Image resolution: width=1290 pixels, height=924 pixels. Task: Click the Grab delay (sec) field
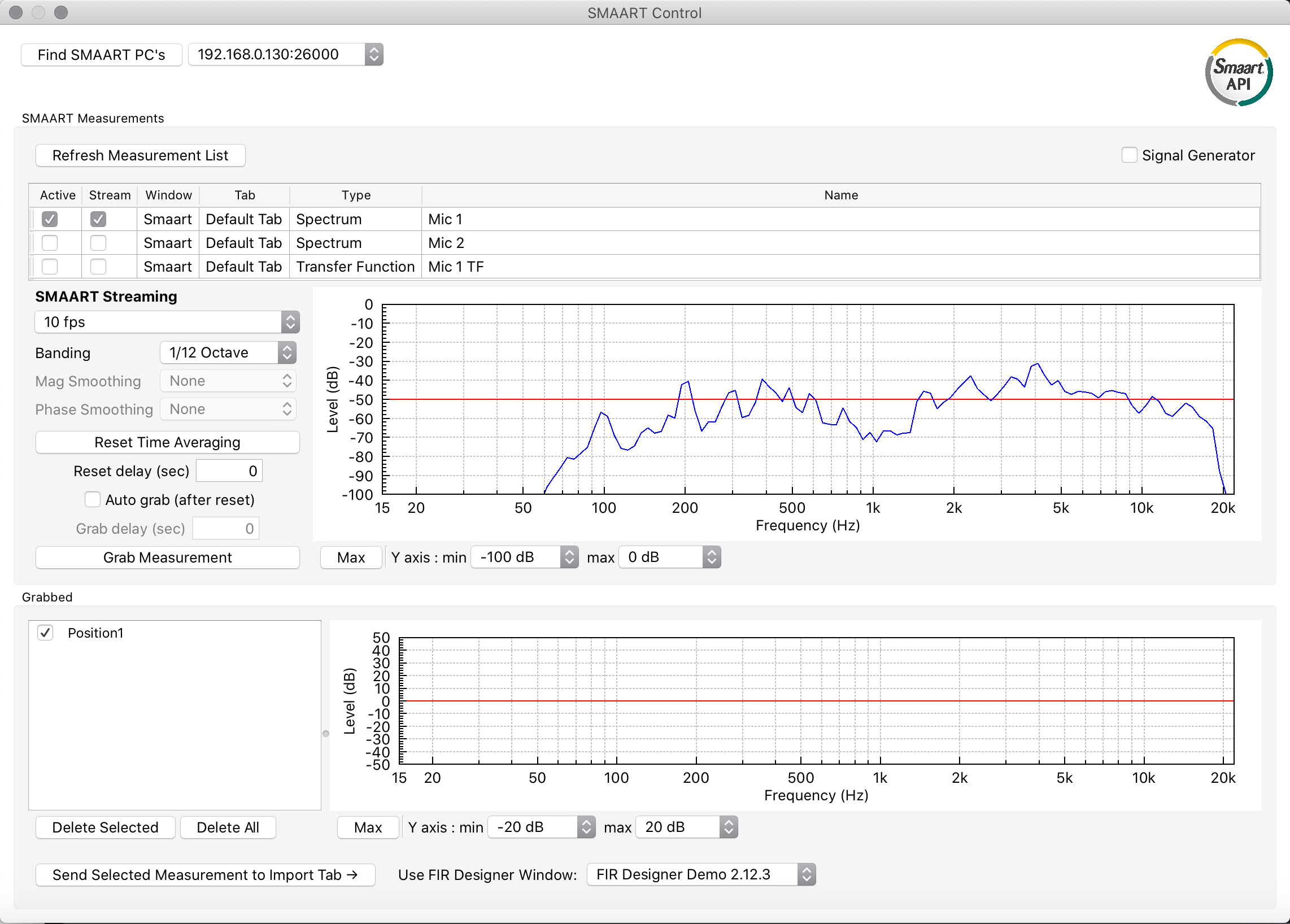[226, 528]
